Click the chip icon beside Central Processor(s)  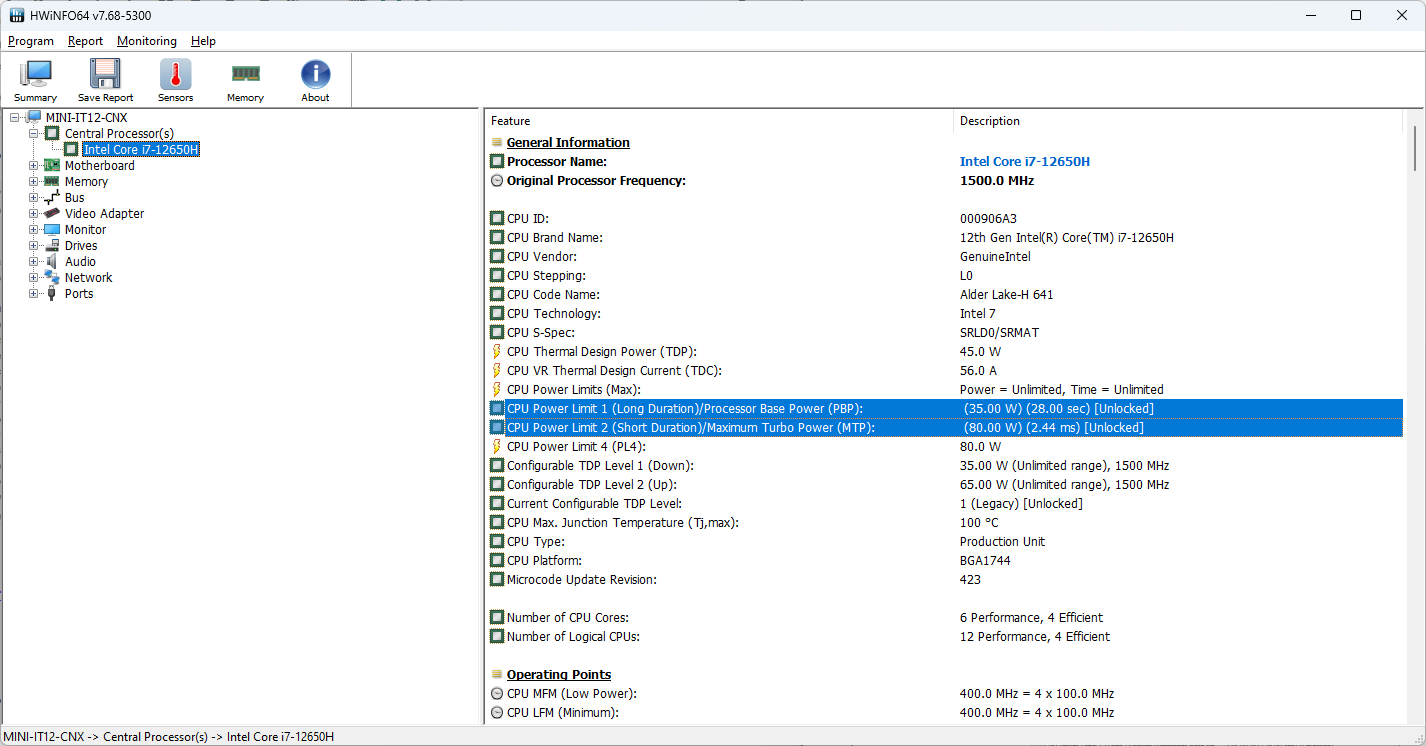(x=52, y=134)
